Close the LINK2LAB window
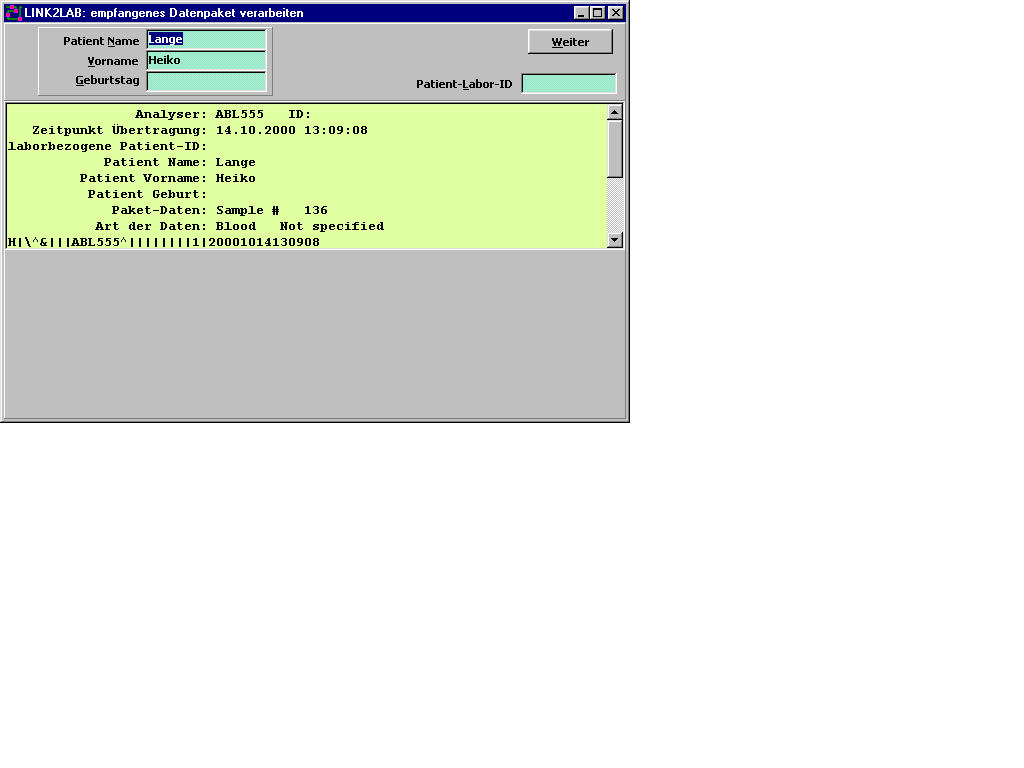 coord(615,13)
